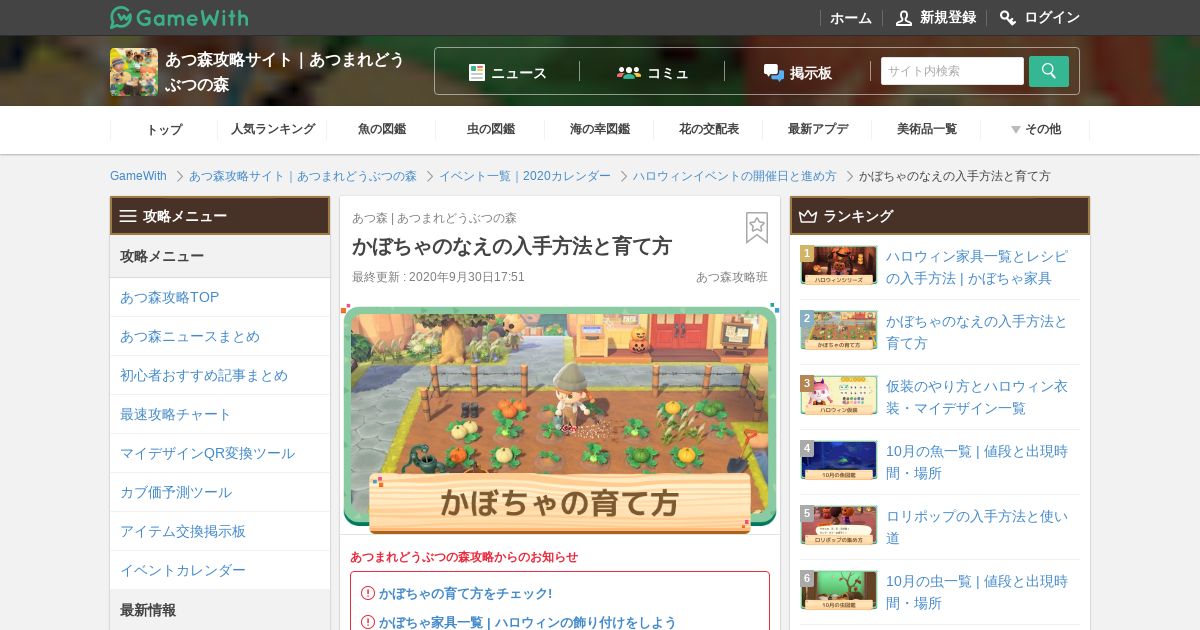Click rank 6 10月の虫図鑑 thumbnail
The height and width of the screenshot is (630, 1200).
[x=838, y=590]
